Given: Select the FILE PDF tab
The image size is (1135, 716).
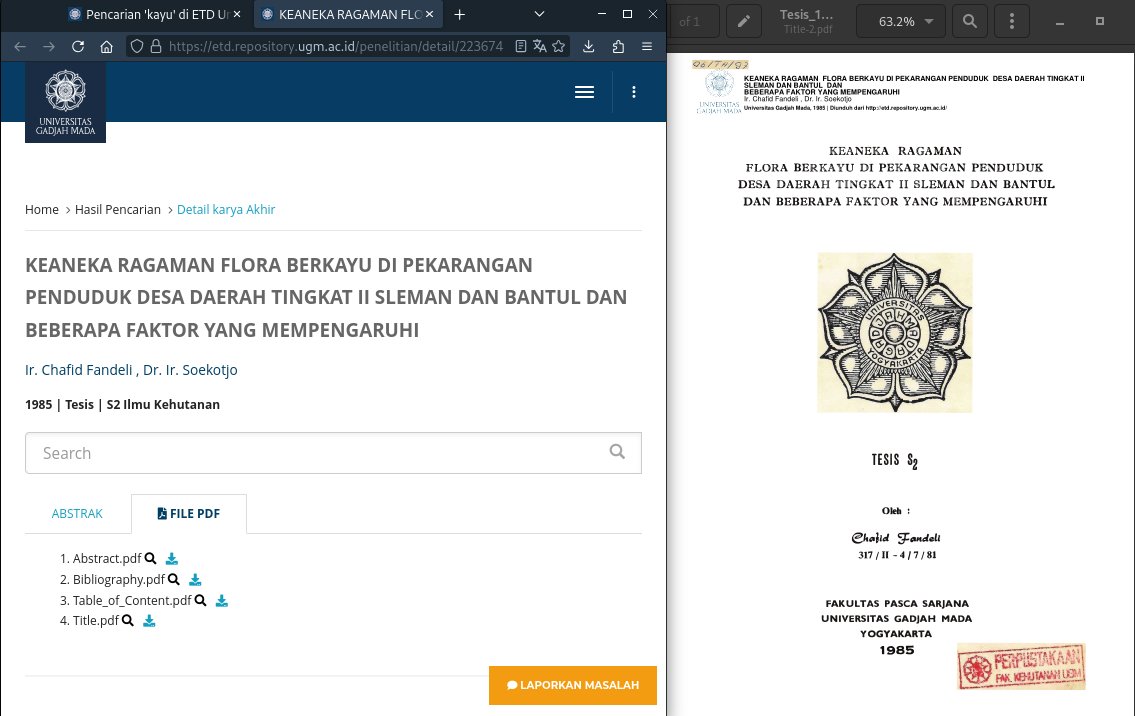Looking at the screenshot, I should [x=189, y=513].
